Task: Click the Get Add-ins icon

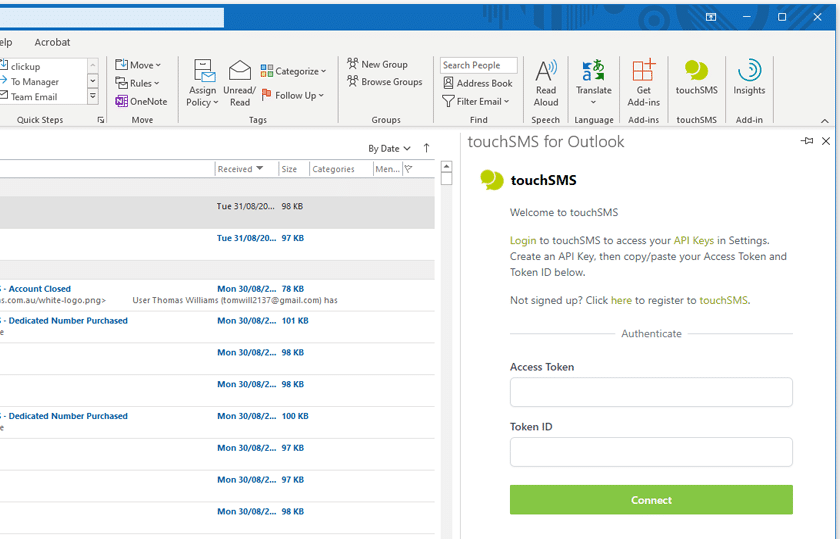Action: pyautogui.click(x=643, y=71)
